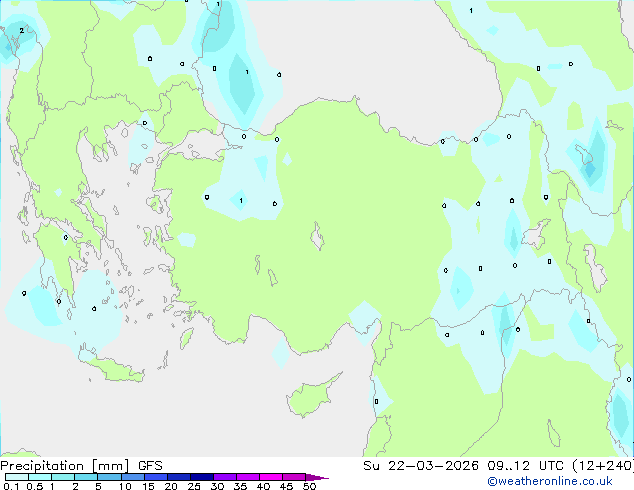
Task: Click the '25' legend scale label
Action: click(194, 486)
